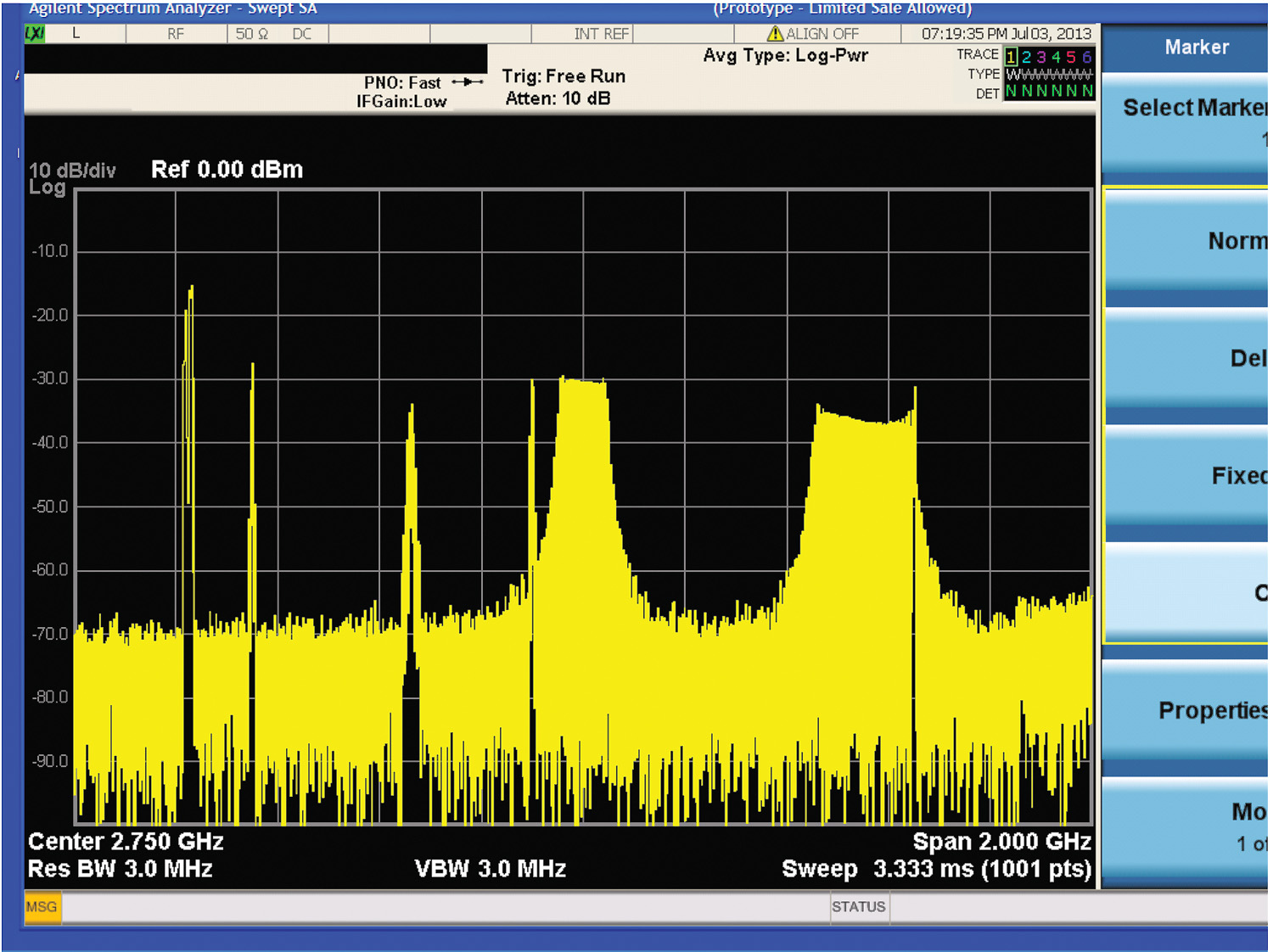Open the marker Properties submenu

pyautogui.click(x=1186, y=711)
